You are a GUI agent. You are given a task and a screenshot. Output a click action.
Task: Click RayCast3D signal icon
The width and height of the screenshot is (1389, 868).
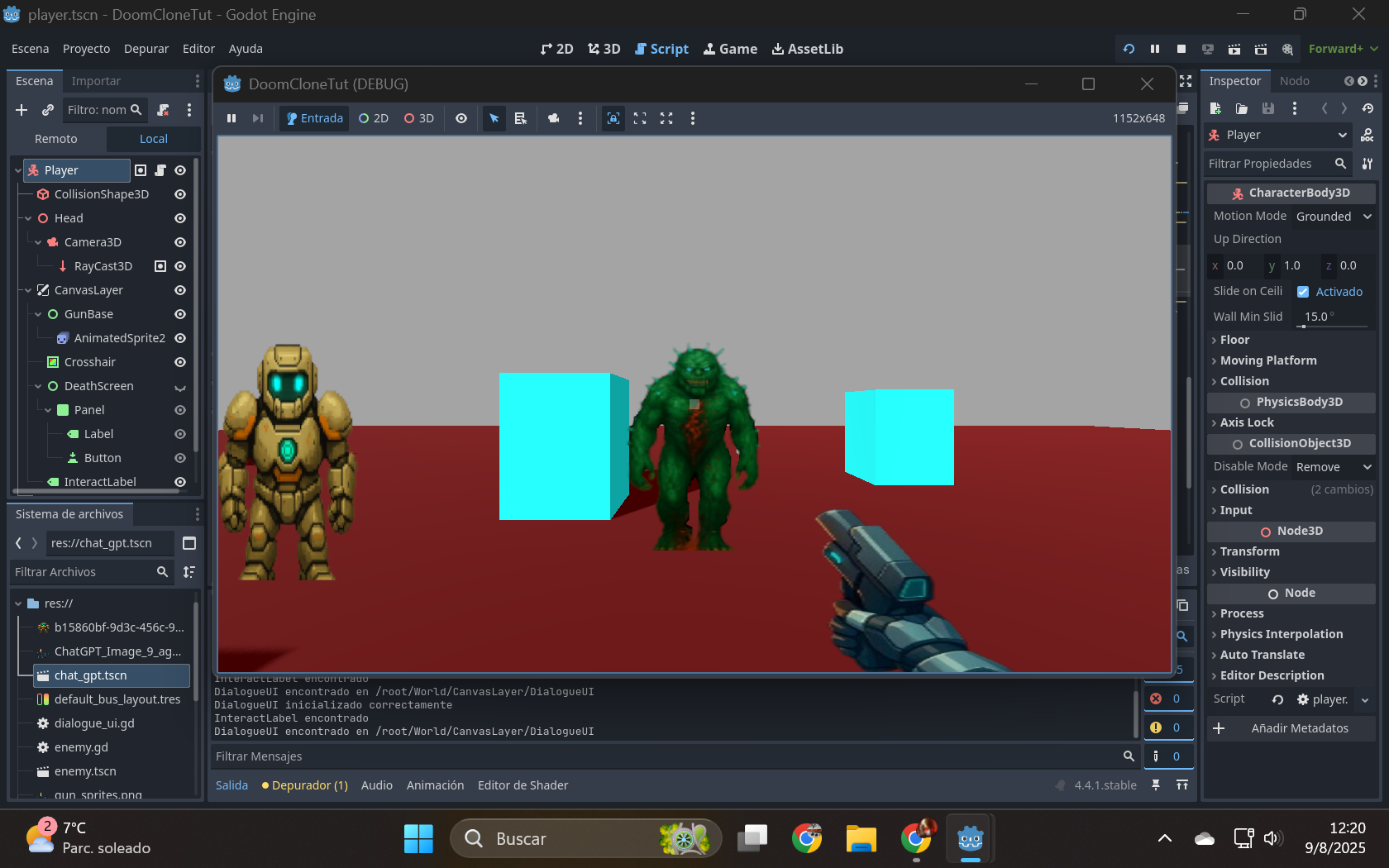160,266
